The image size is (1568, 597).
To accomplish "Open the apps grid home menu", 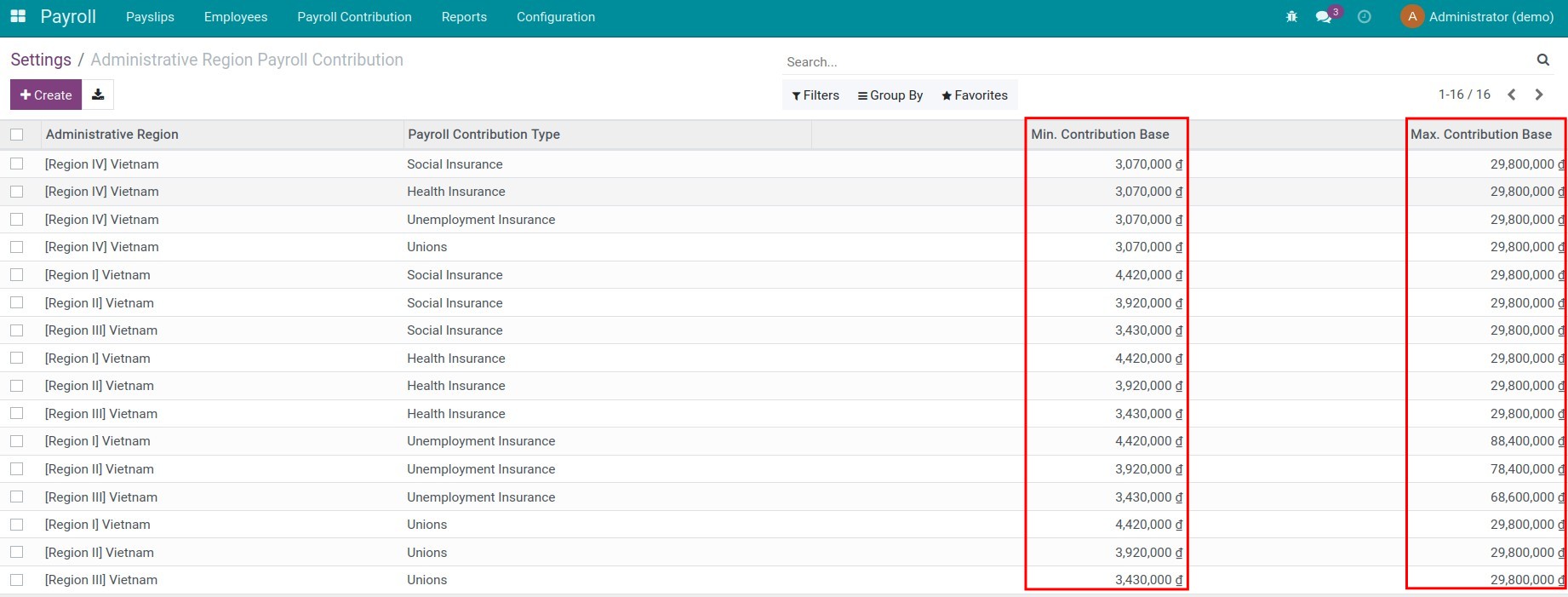I will pos(17,17).
